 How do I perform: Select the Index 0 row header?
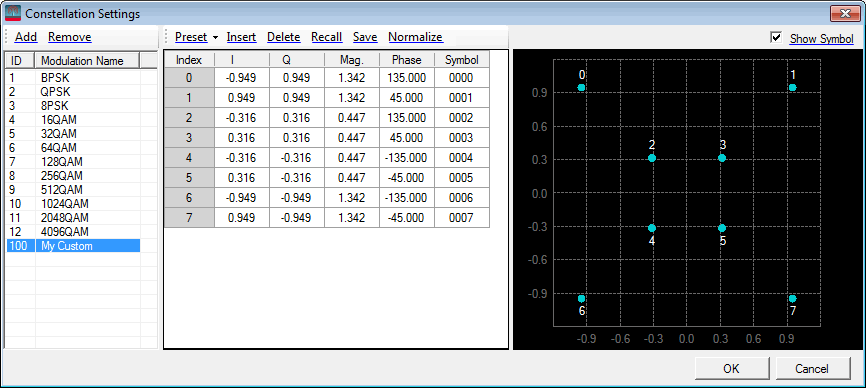[x=189, y=78]
